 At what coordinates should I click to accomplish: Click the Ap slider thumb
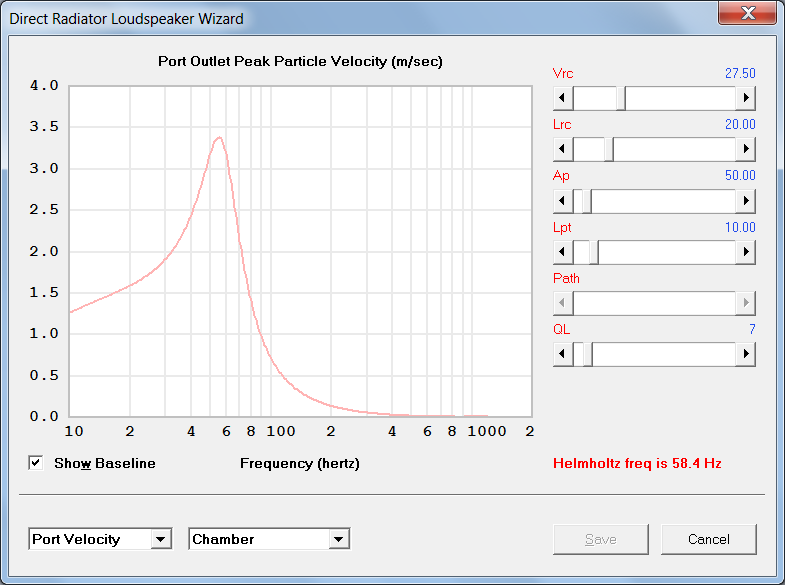tap(587, 201)
